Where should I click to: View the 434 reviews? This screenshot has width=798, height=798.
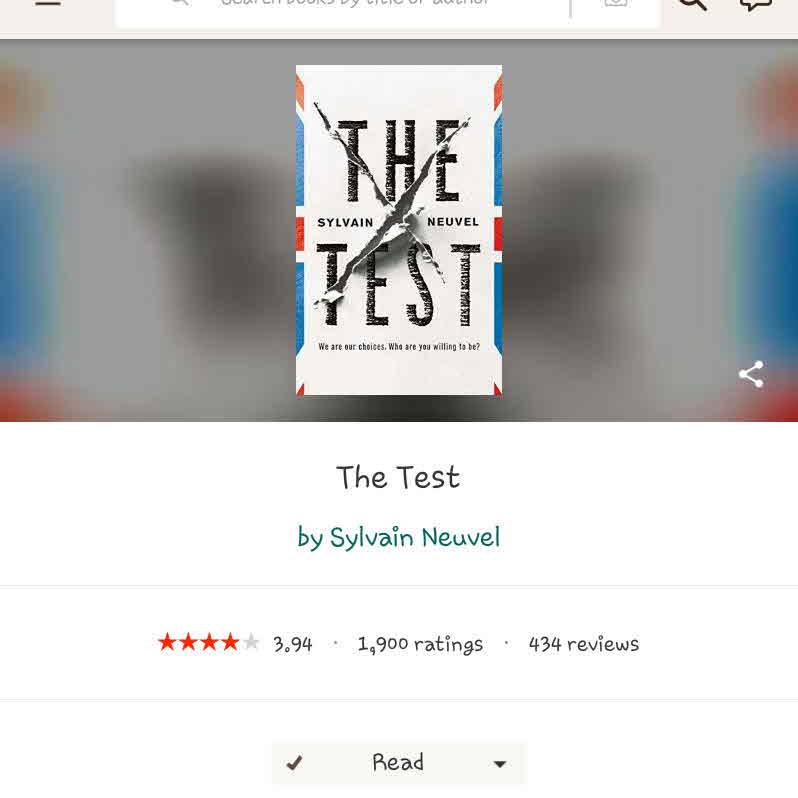[584, 644]
